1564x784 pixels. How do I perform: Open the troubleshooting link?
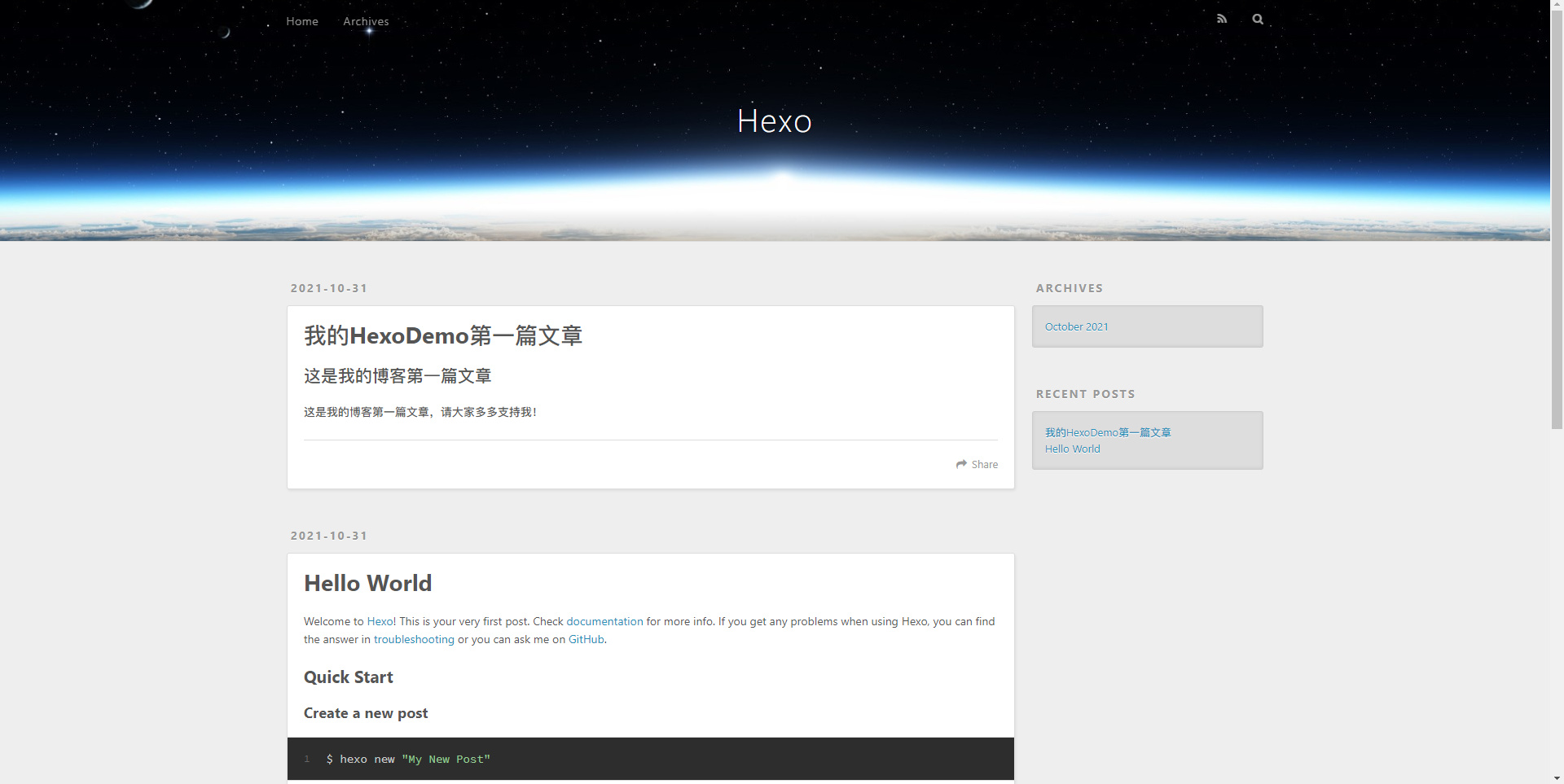point(414,639)
